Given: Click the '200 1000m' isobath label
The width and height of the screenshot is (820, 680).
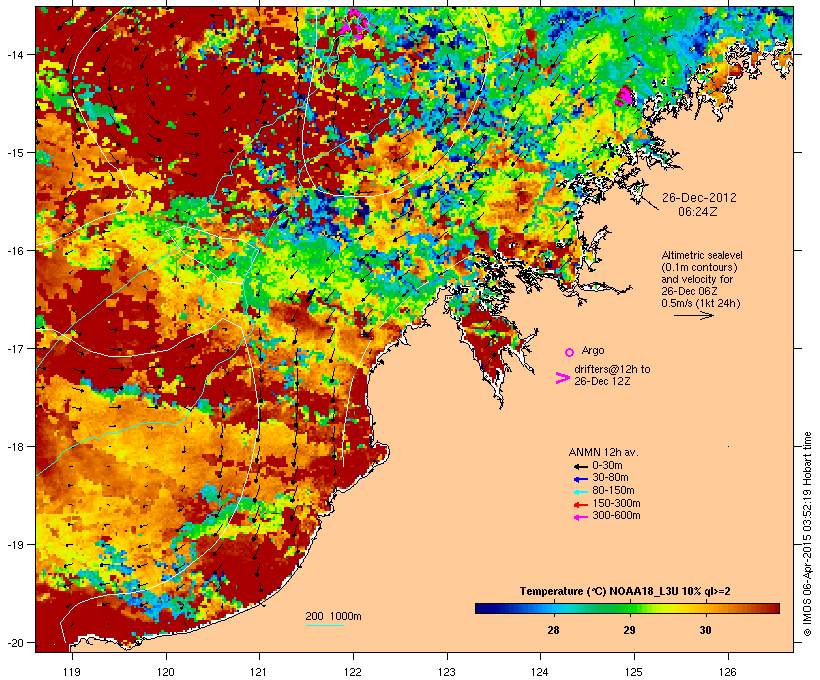Looking at the screenshot, I should click(333, 616).
